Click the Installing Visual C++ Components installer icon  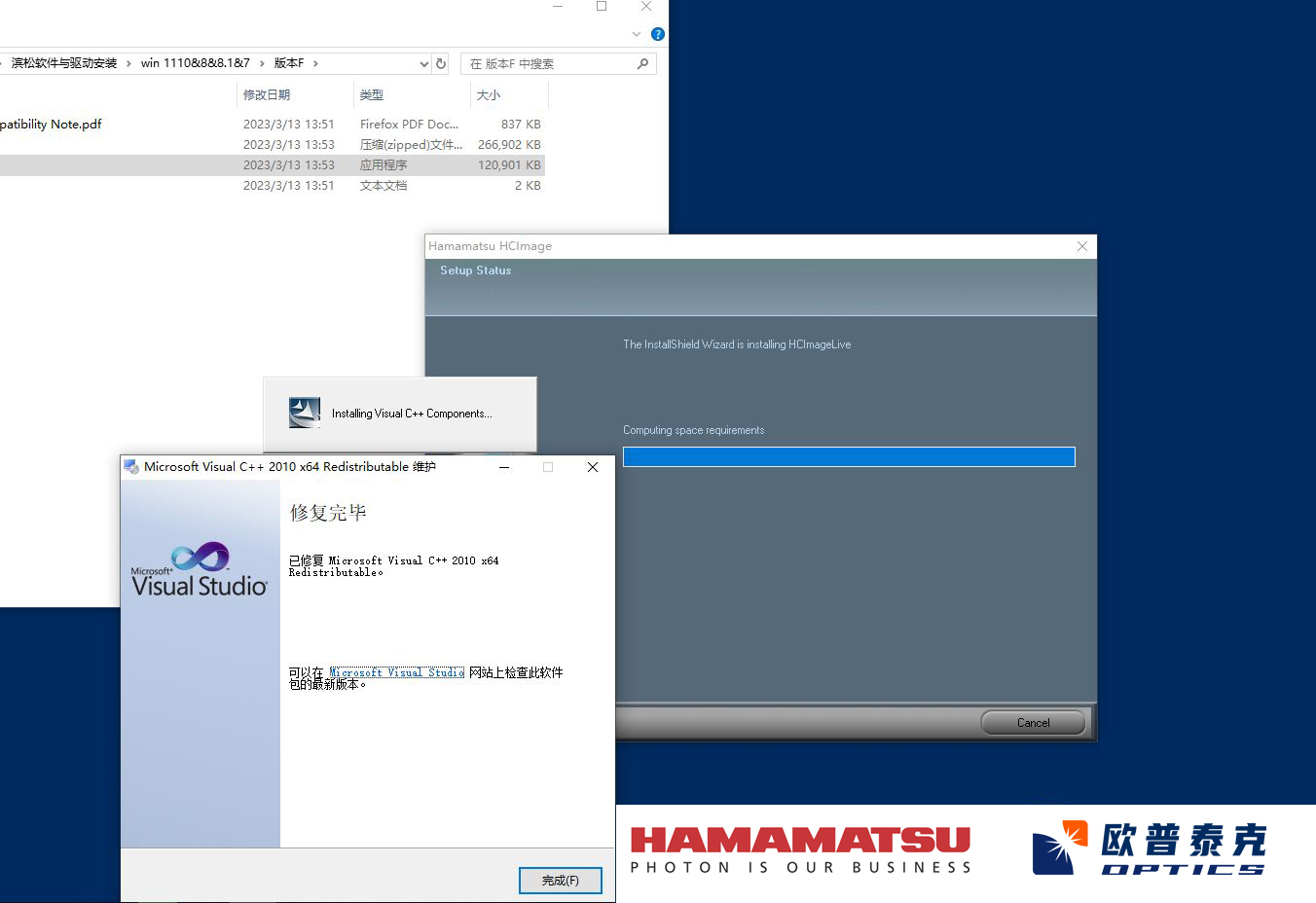[x=305, y=413]
